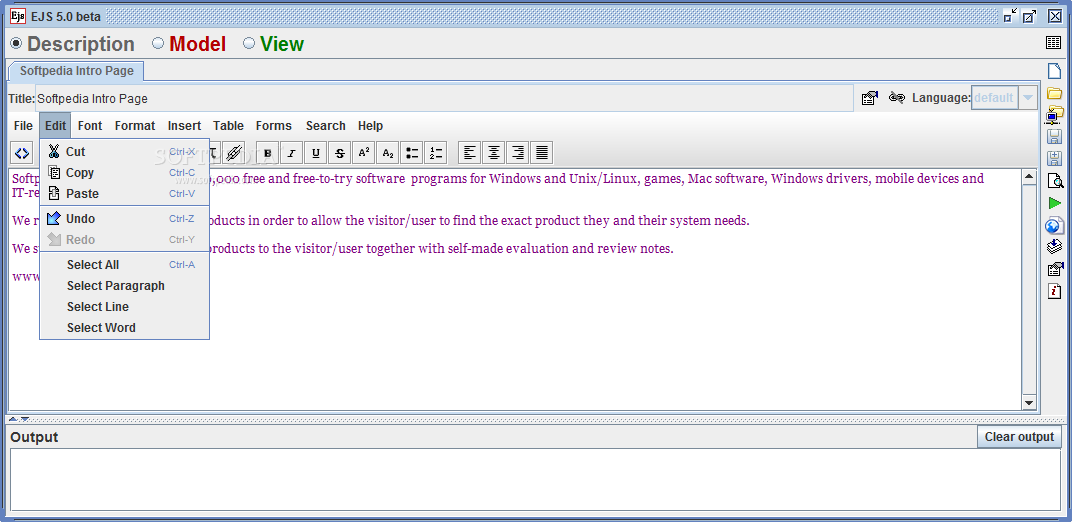
Task: Apply underline formatting in toolbar
Action: point(315,152)
